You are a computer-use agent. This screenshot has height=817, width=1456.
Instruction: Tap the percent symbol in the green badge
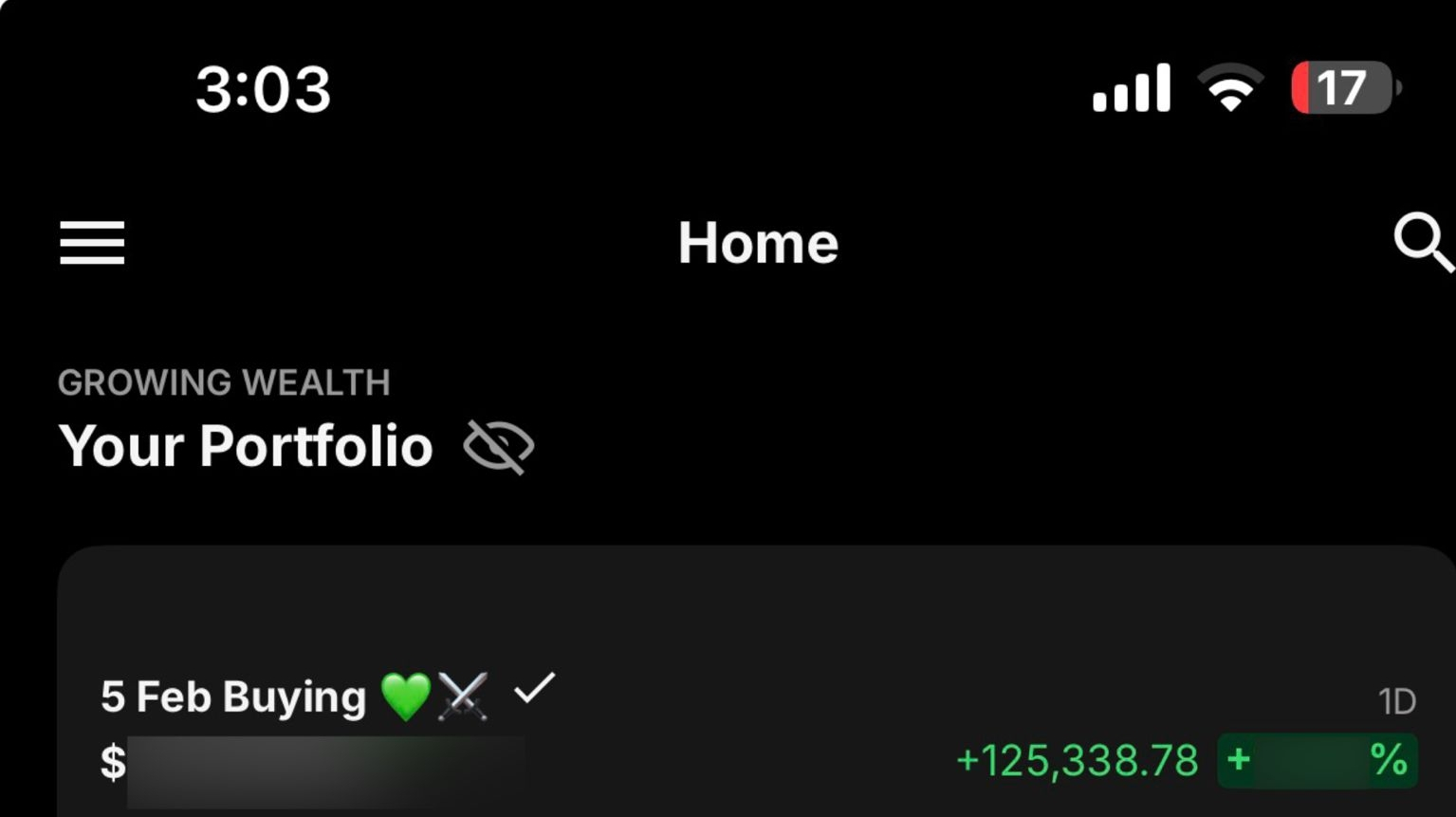(x=1389, y=760)
